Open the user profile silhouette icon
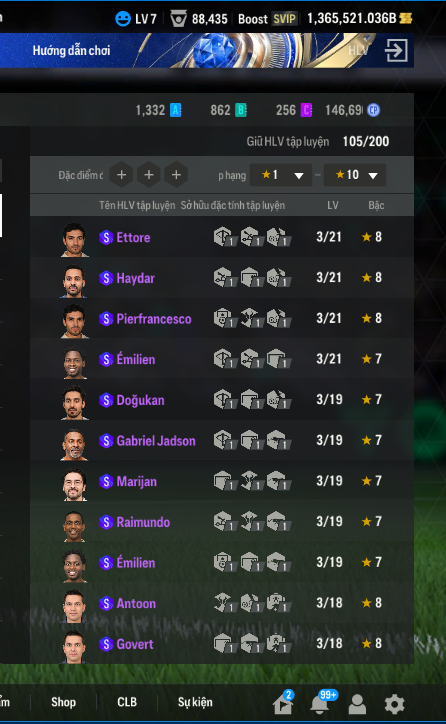Screen dimensions: 446x724 [x=357, y=704]
